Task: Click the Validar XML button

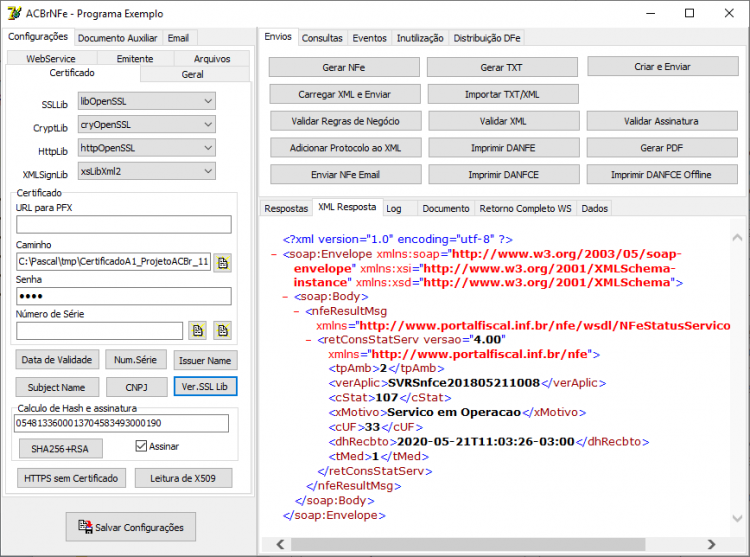Action: pyautogui.click(x=503, y=121)
